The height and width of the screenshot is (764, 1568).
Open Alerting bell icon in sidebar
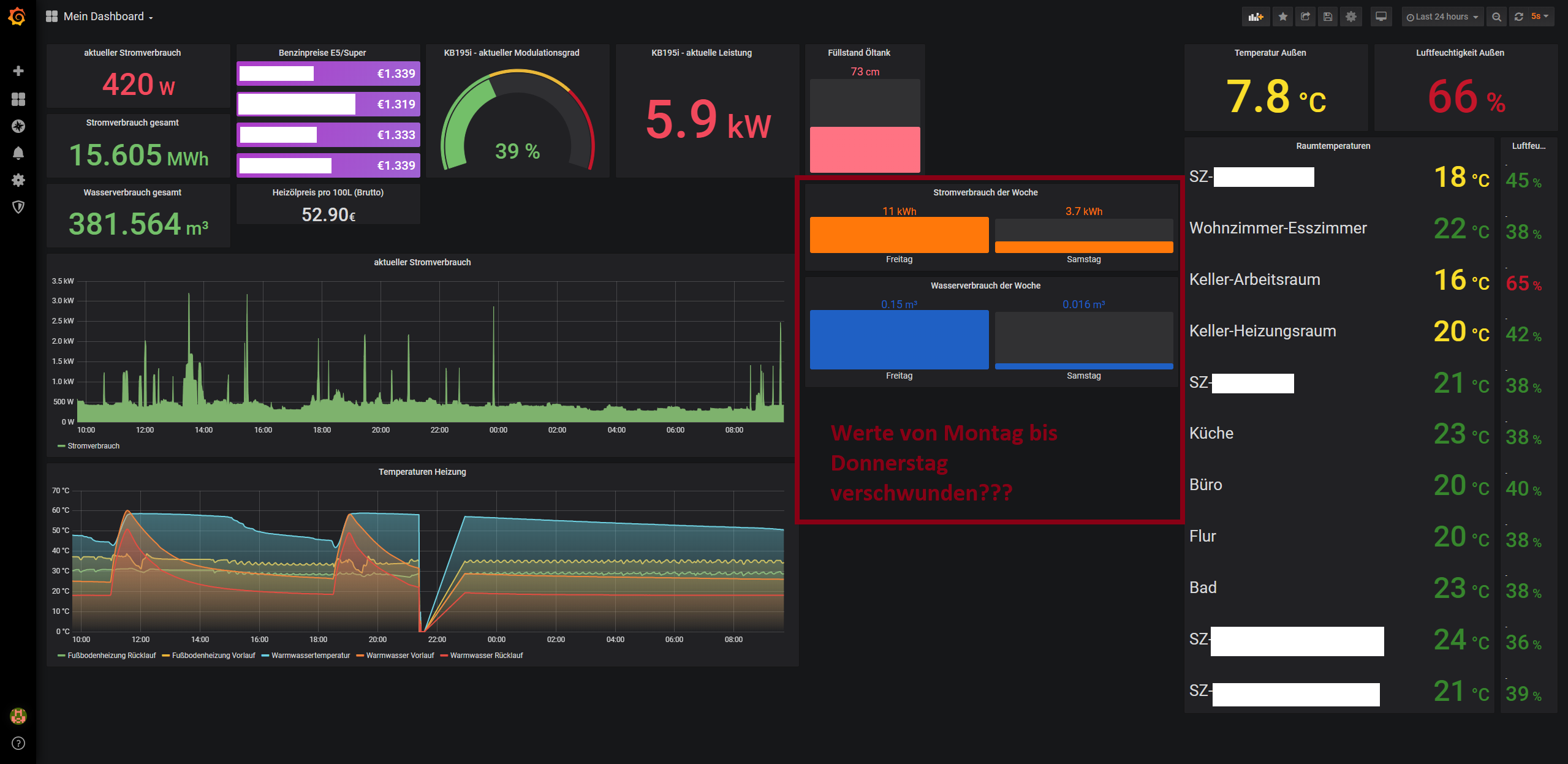coord(18,153)
